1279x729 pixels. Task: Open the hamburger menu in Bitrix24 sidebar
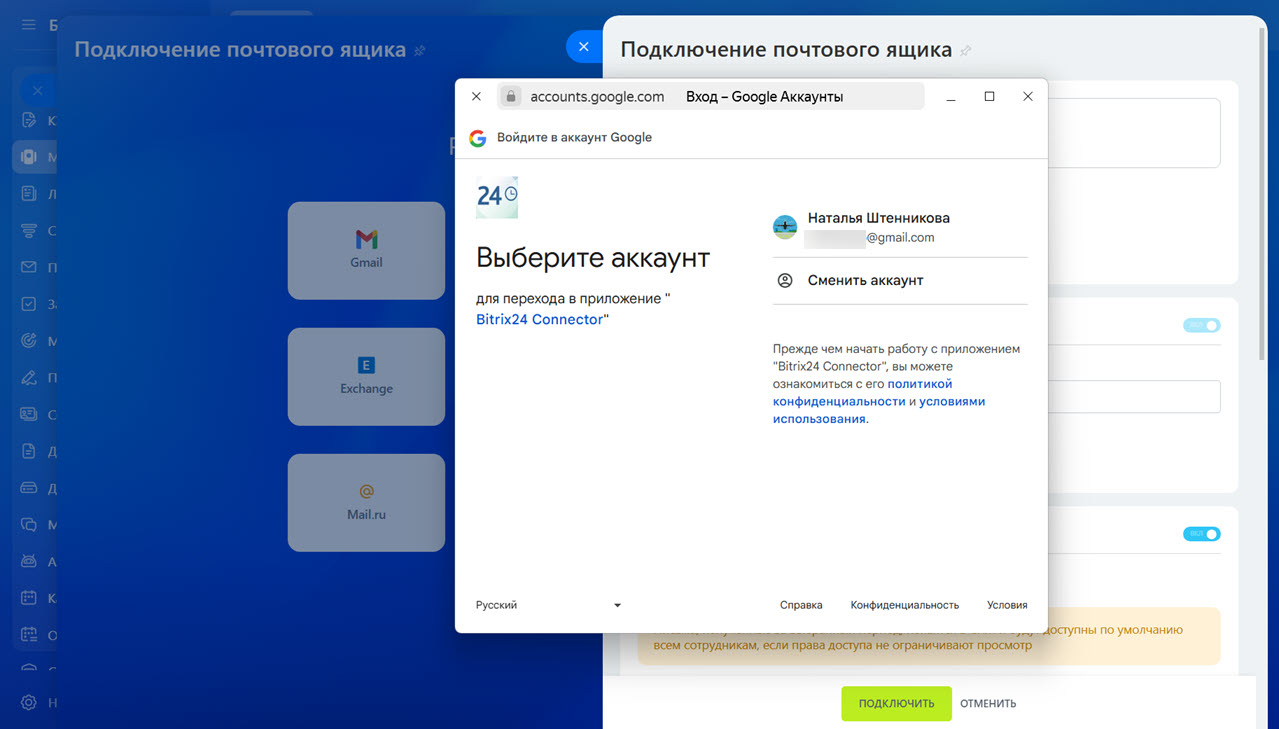(x=28, y=24)
